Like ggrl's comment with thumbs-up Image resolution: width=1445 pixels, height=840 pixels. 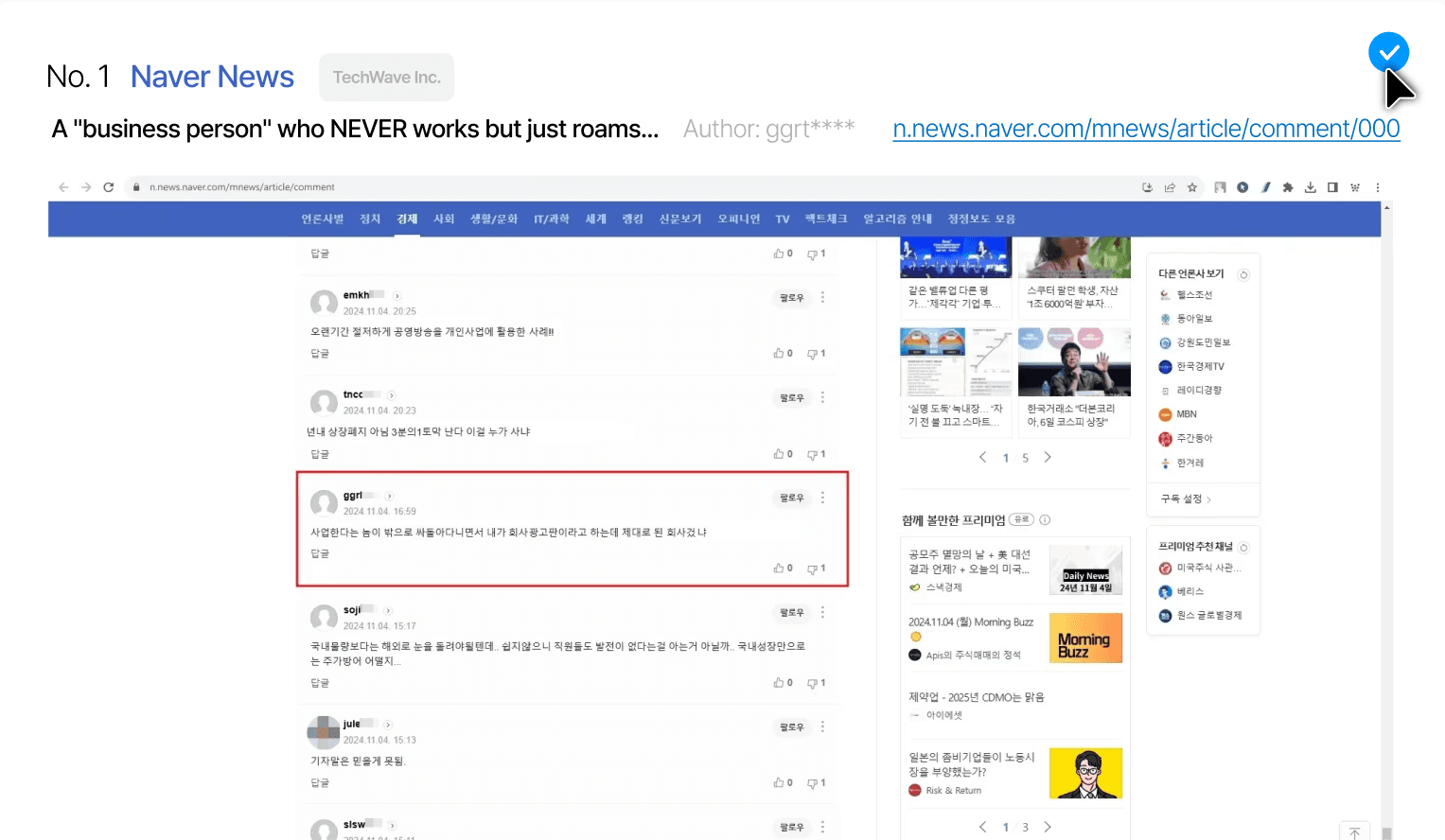coord(783,568)
